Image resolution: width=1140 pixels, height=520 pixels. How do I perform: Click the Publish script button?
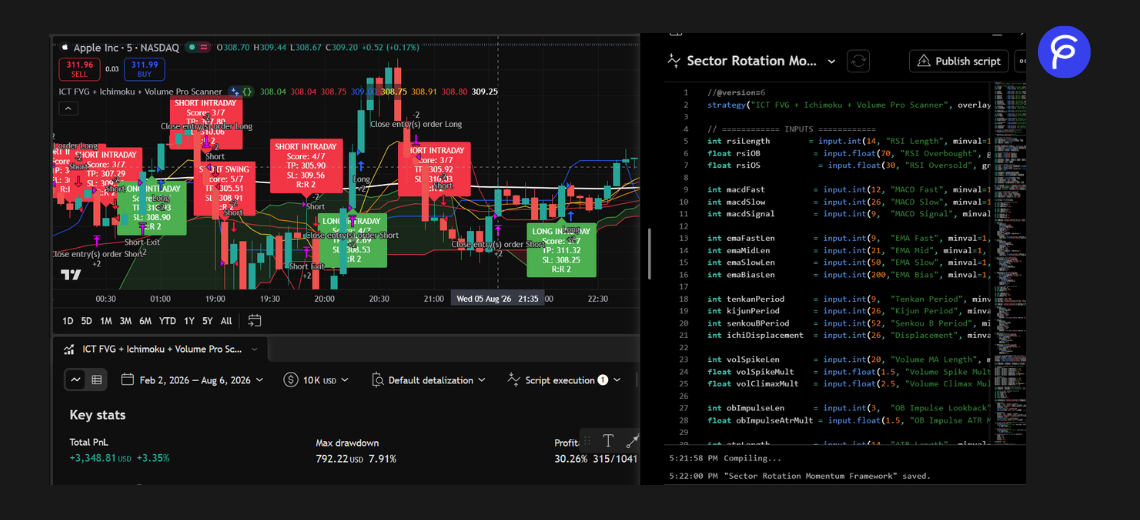pos(959,61)
